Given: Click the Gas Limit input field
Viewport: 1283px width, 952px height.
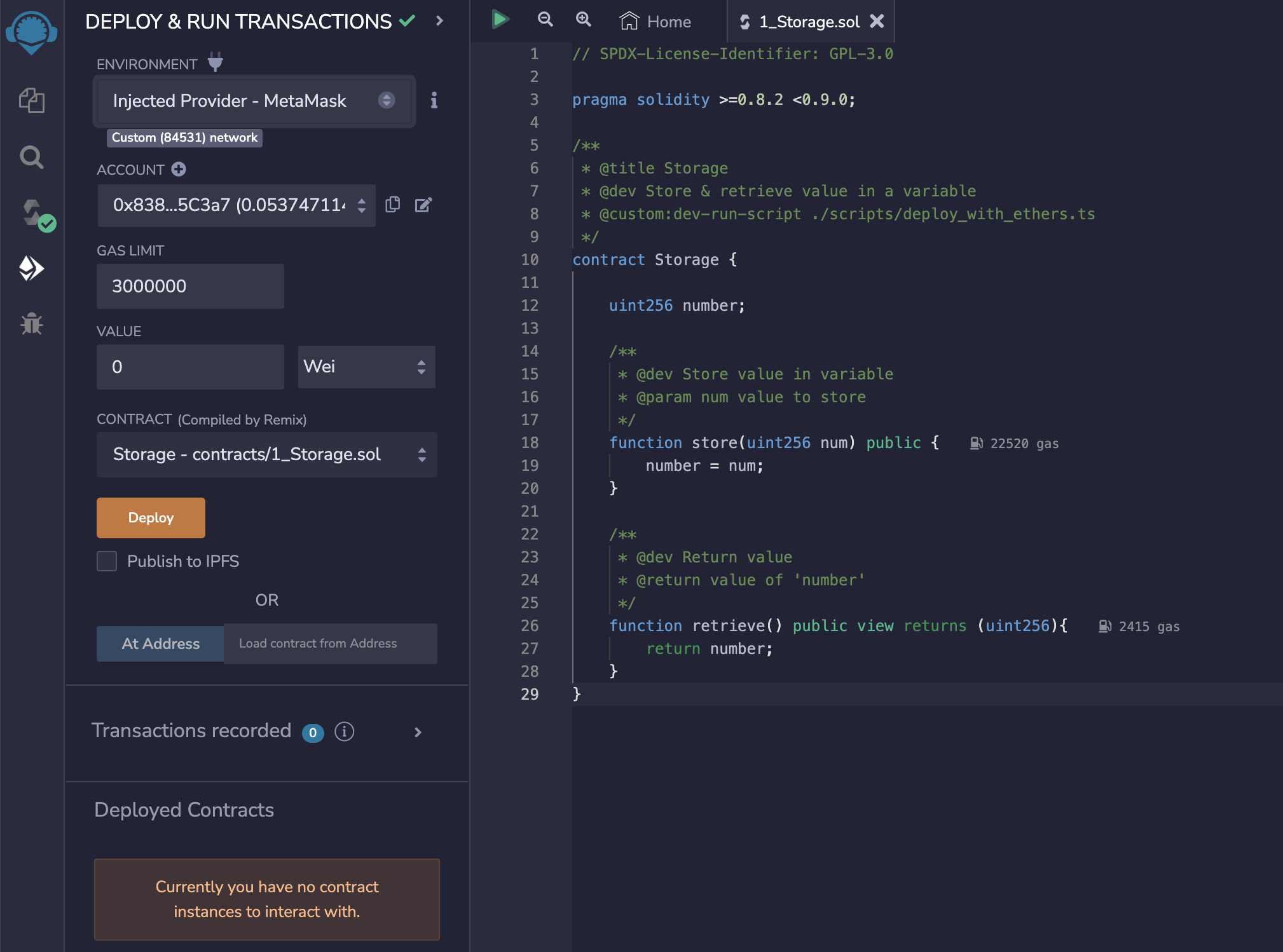Looking at the screenshot, I should pyautogui.click(x=189, y=286).
